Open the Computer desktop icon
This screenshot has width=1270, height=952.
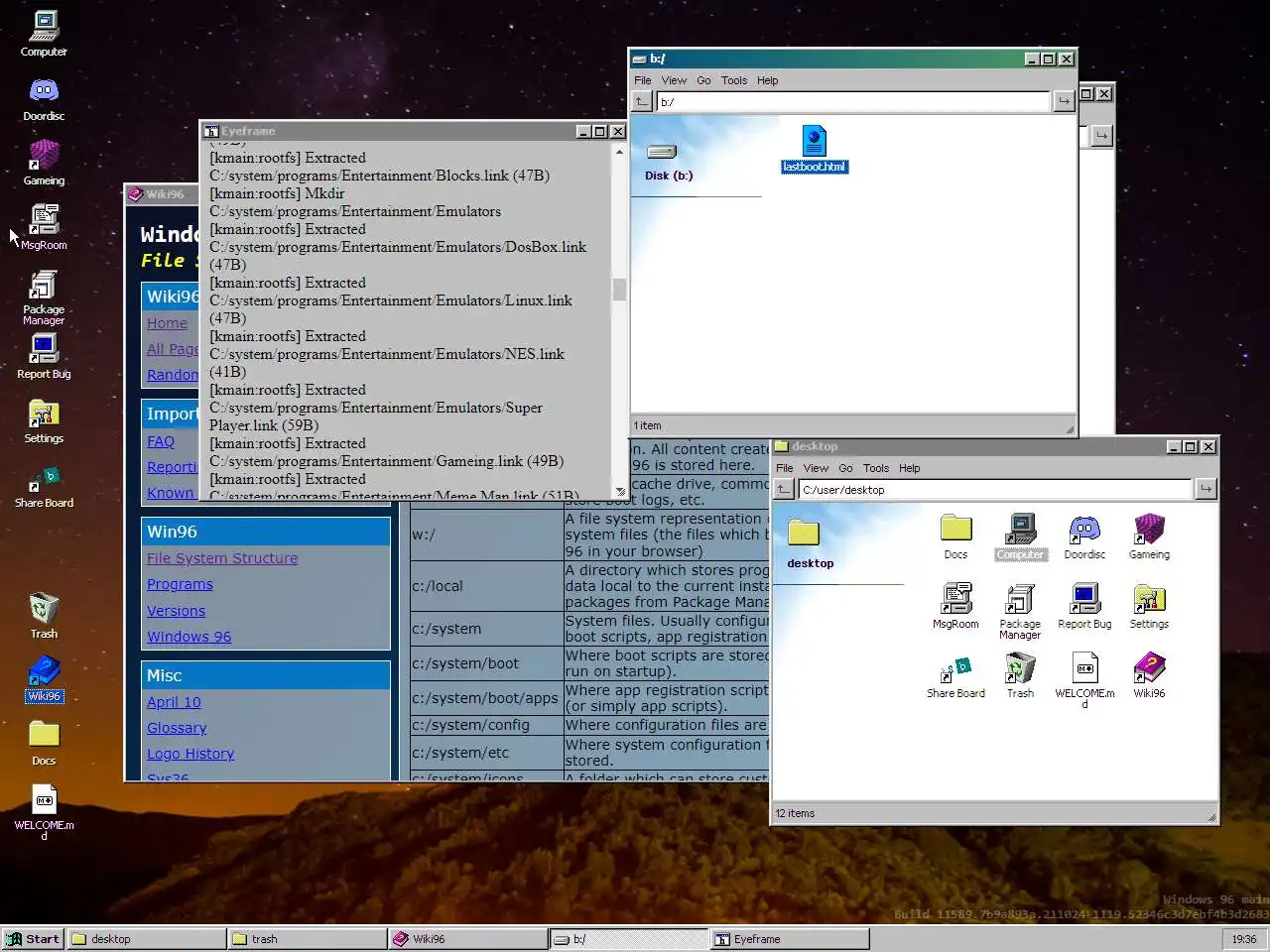click(44, 34)
